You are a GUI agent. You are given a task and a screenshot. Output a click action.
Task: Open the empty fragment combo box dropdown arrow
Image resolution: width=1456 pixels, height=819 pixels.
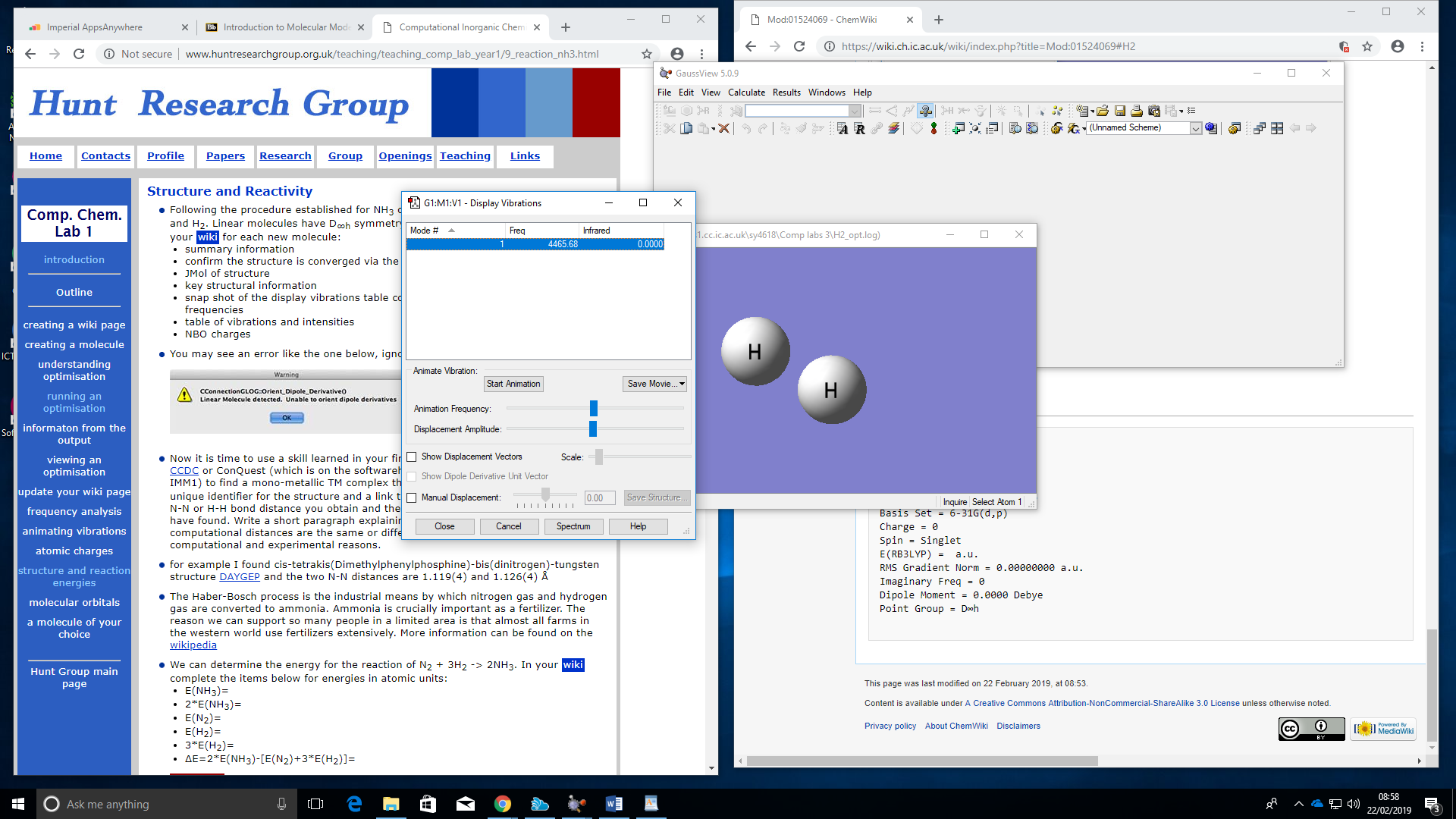click(x=855, y=111)
